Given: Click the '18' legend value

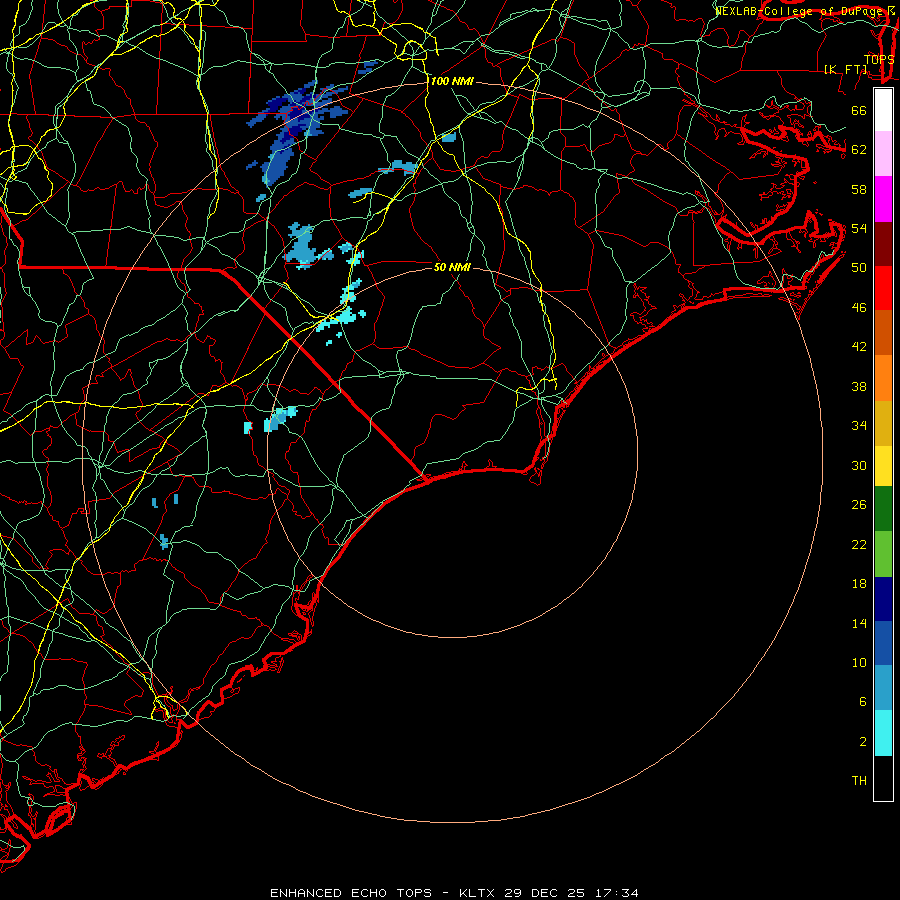Looking at the screenshot, I should tap(859, 584).
